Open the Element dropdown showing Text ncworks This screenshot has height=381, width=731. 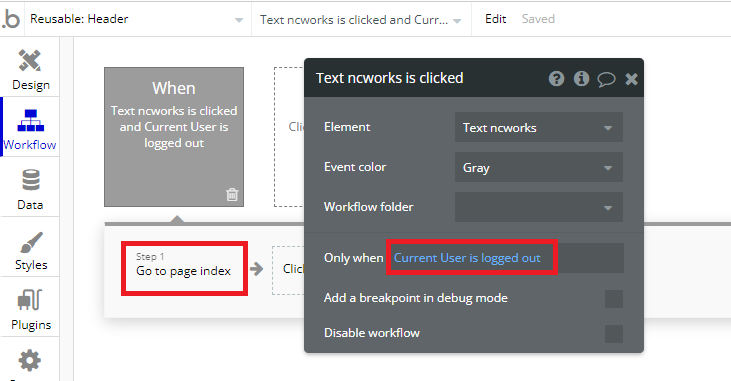538,127
